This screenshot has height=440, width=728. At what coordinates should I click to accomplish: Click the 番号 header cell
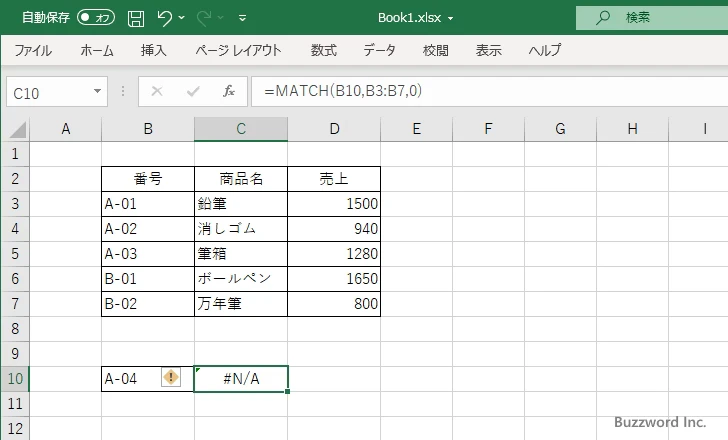click(148, 179)
